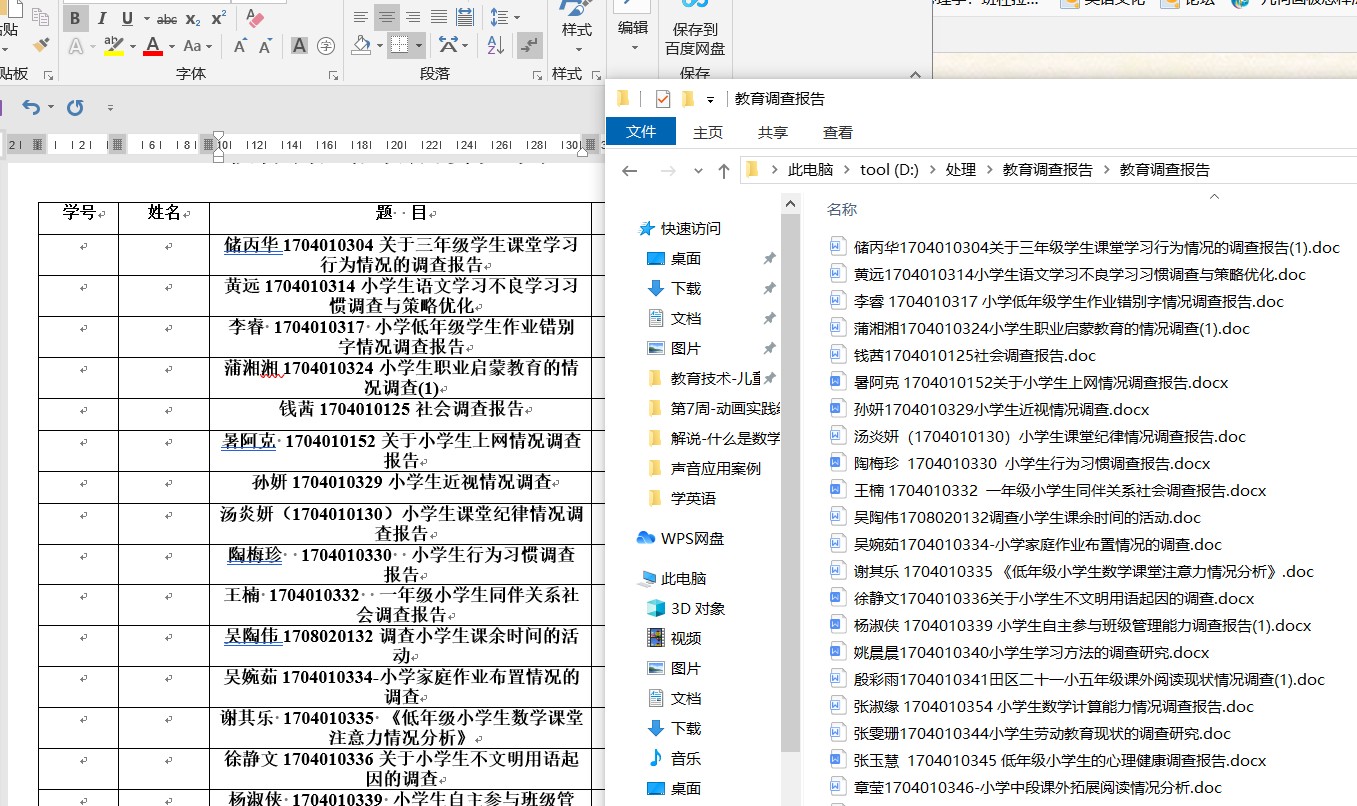Switch to 查看 tab
Image resolution: width=1357 pixels, height=806 pixels.
(x=838, y=132)
